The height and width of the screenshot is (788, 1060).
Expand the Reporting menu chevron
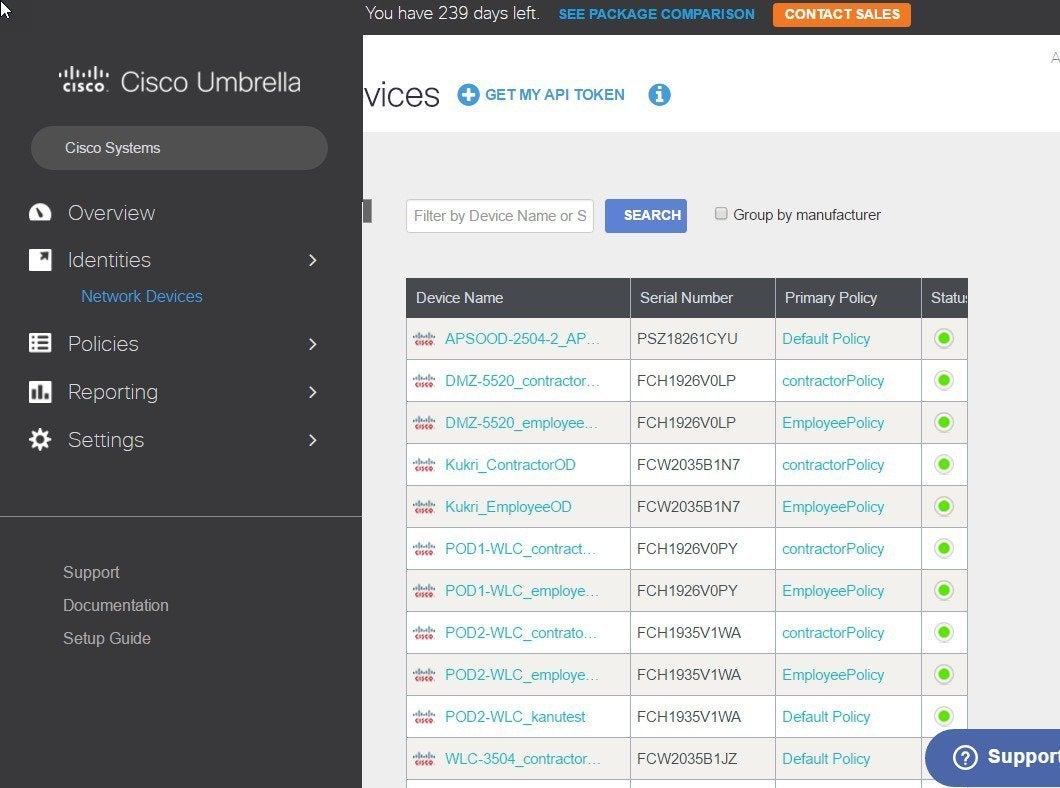(312, 392)
